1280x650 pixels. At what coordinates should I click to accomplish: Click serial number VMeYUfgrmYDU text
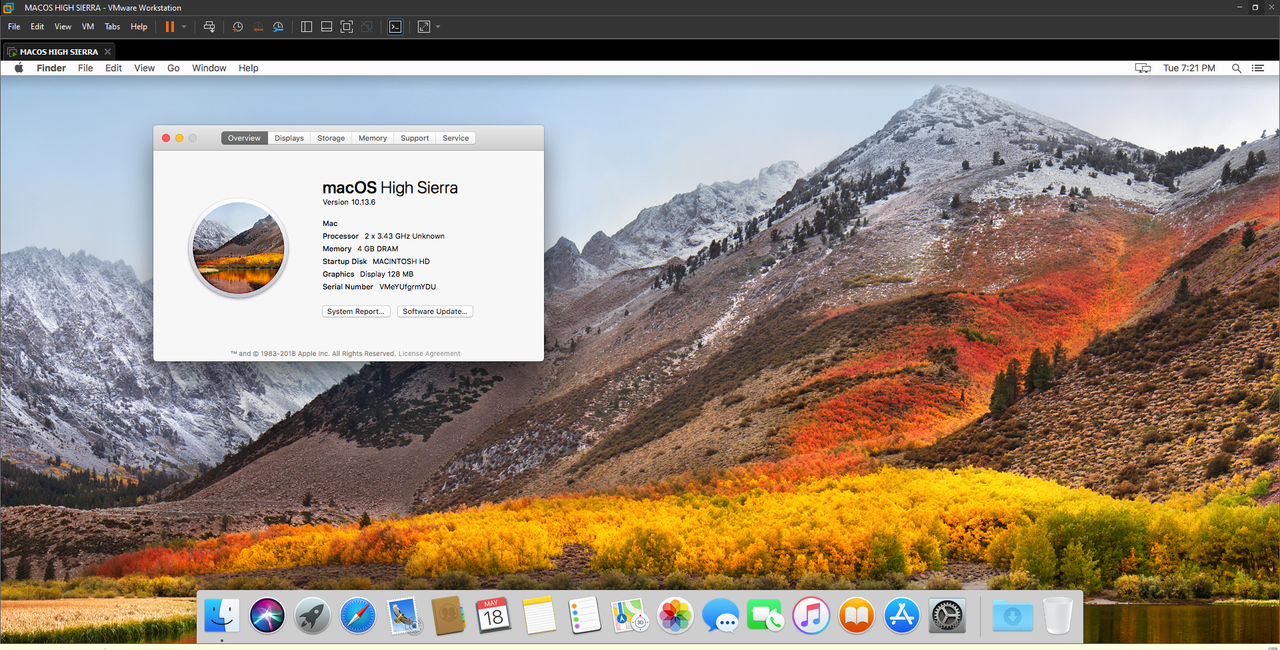(407, 287)
